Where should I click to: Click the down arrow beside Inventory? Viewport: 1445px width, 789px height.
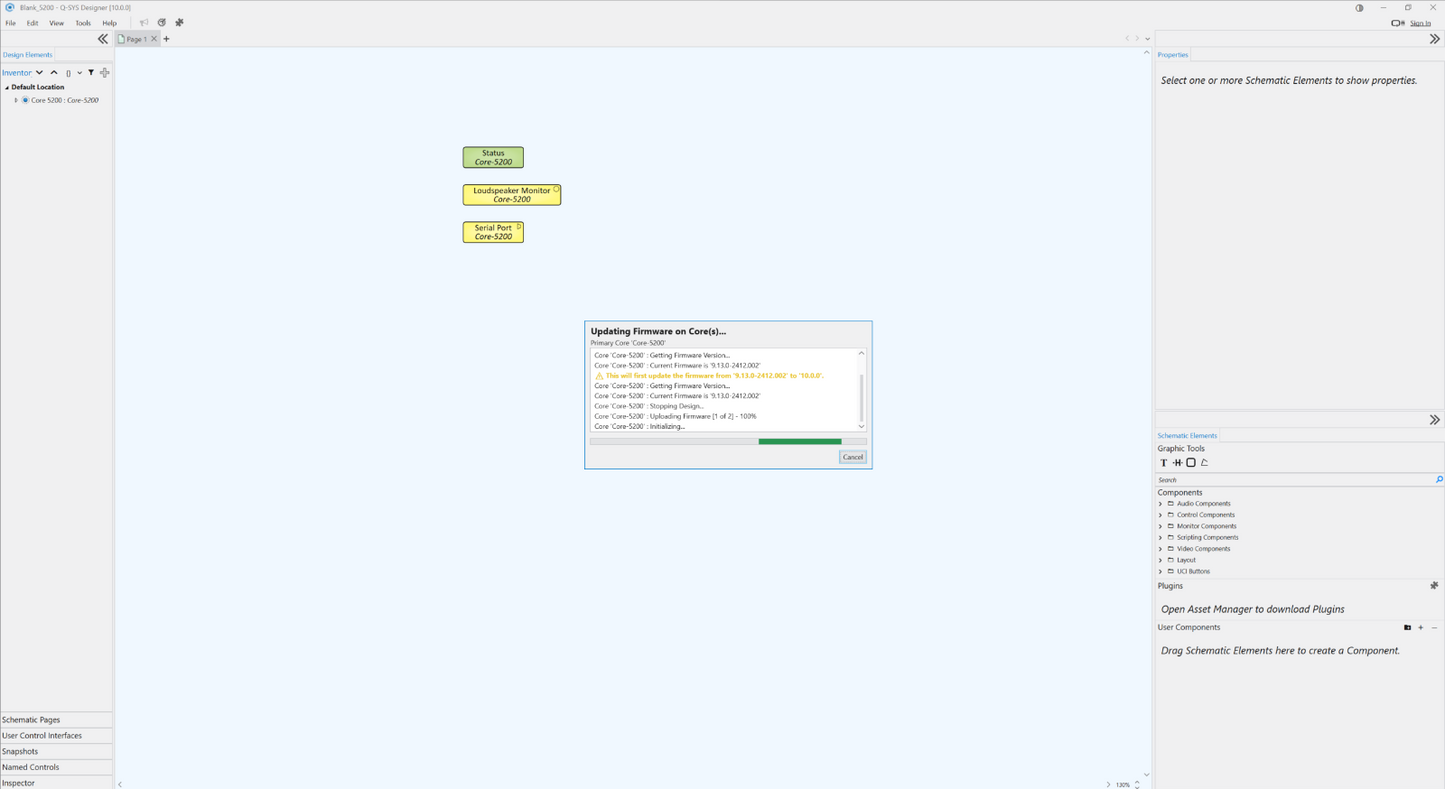[x=39, y=72]
